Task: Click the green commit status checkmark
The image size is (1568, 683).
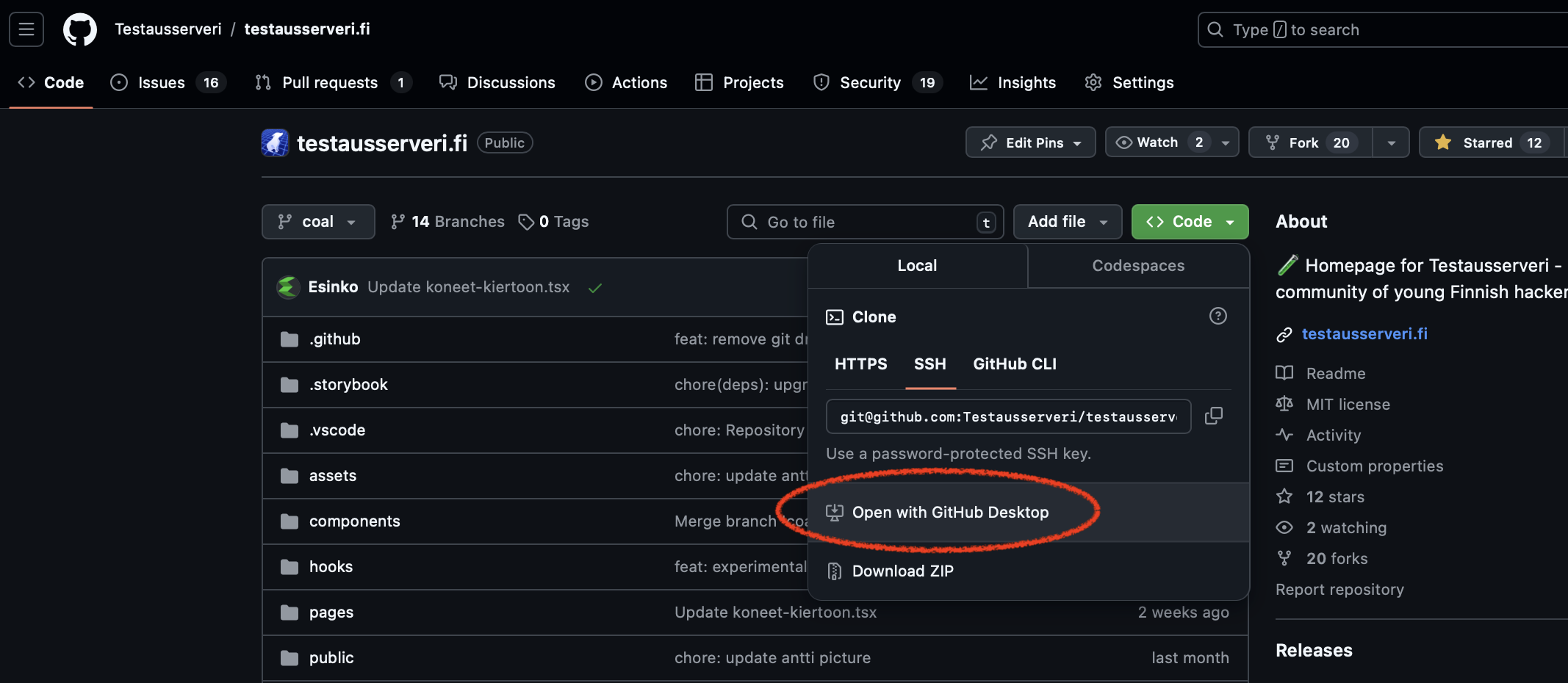Action: [x=595, y=288]
